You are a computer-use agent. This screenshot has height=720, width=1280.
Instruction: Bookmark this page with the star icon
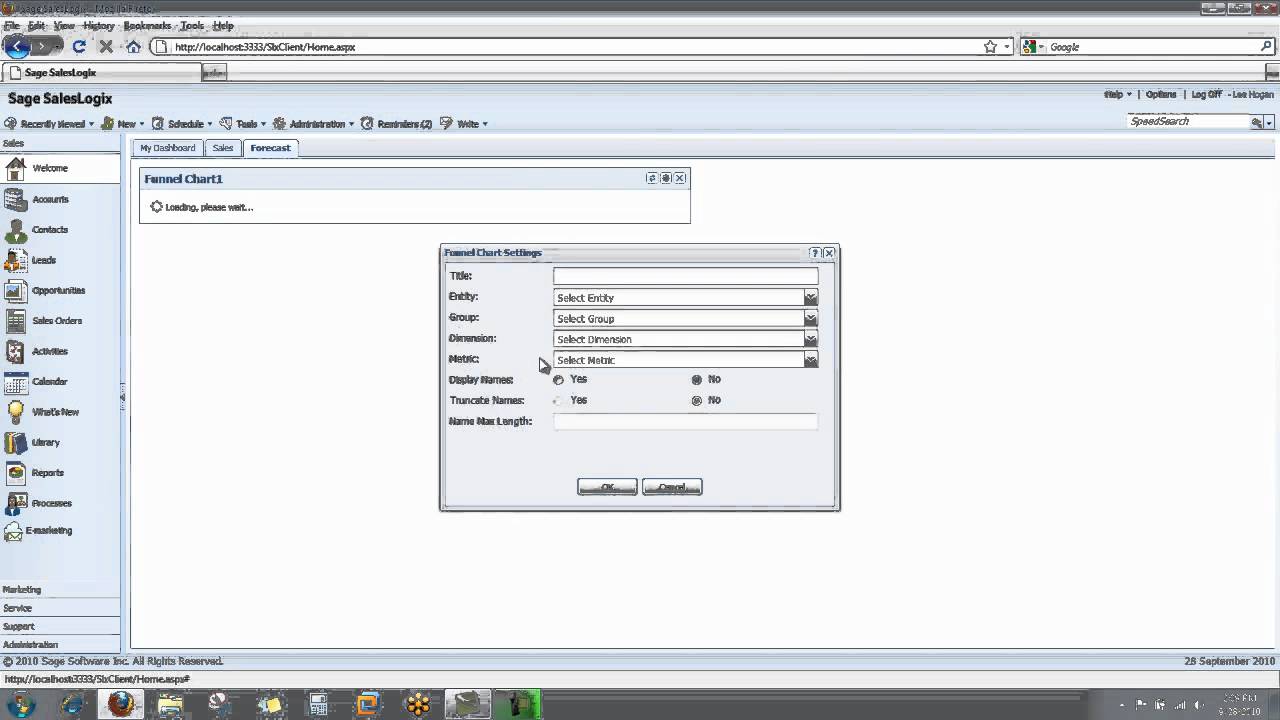tap(990, 47)
